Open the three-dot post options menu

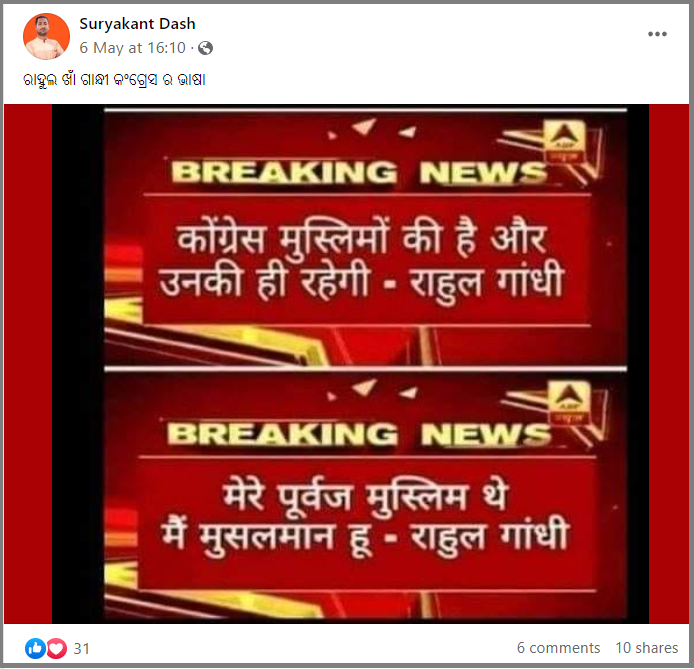click(657, 34)
